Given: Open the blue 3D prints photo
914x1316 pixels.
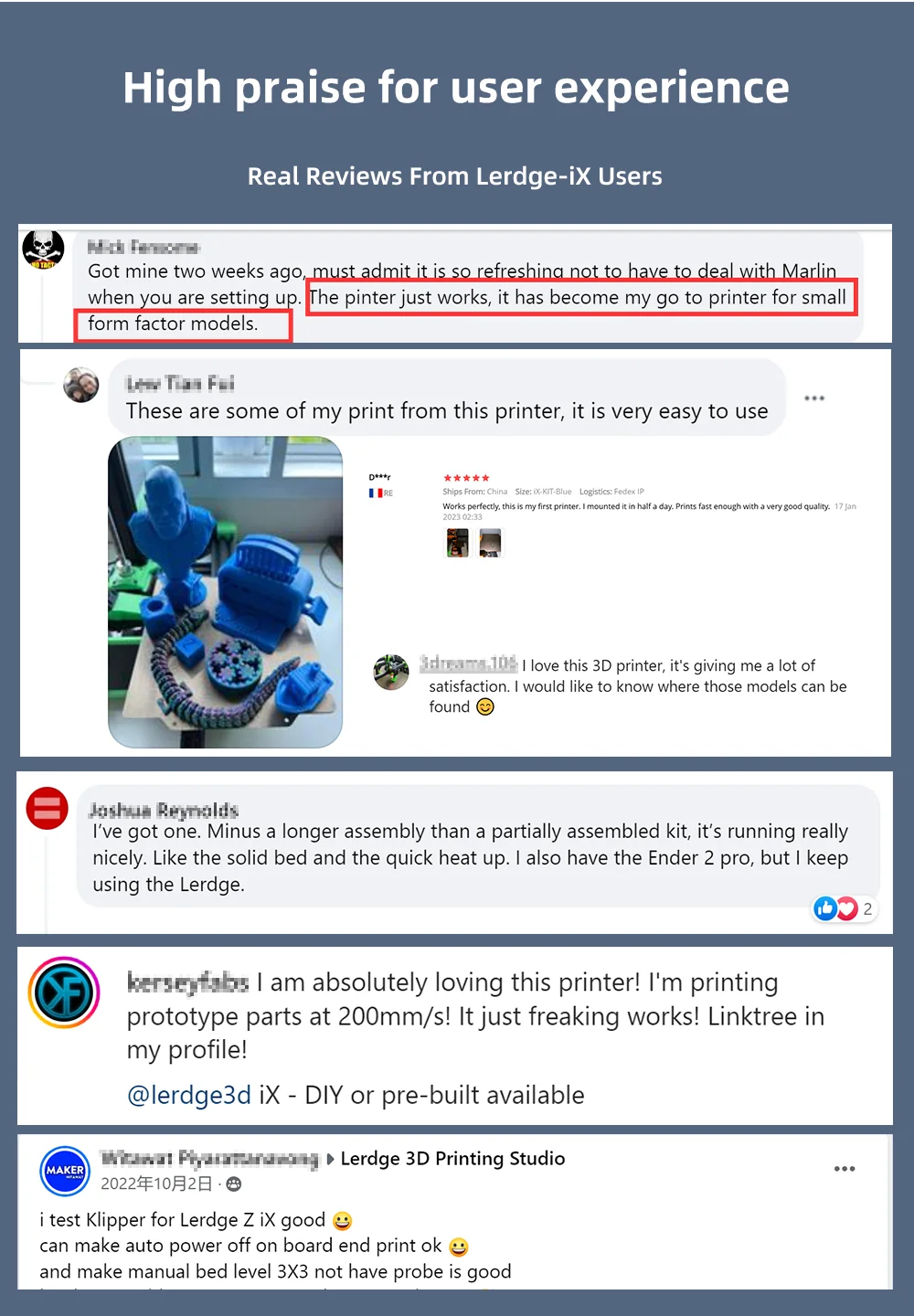Looking at the screenshot, I should (x=226, y=592).
